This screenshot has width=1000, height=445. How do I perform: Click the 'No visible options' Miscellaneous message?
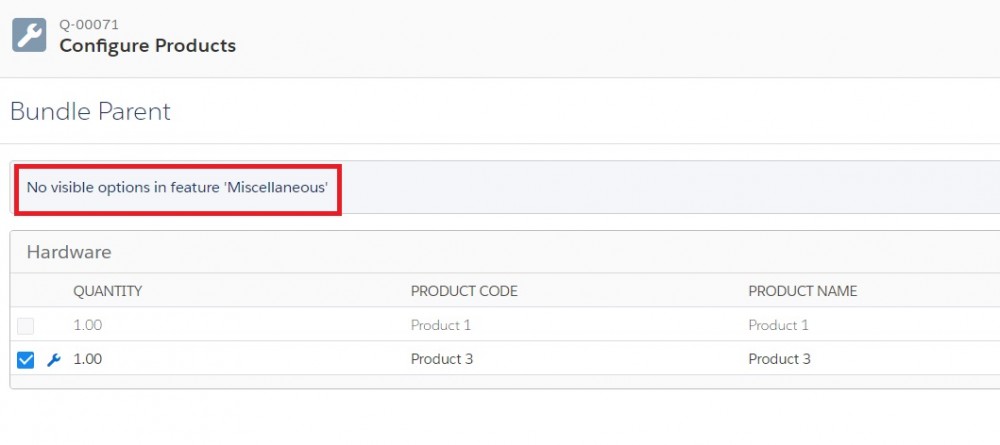point(177,187)
